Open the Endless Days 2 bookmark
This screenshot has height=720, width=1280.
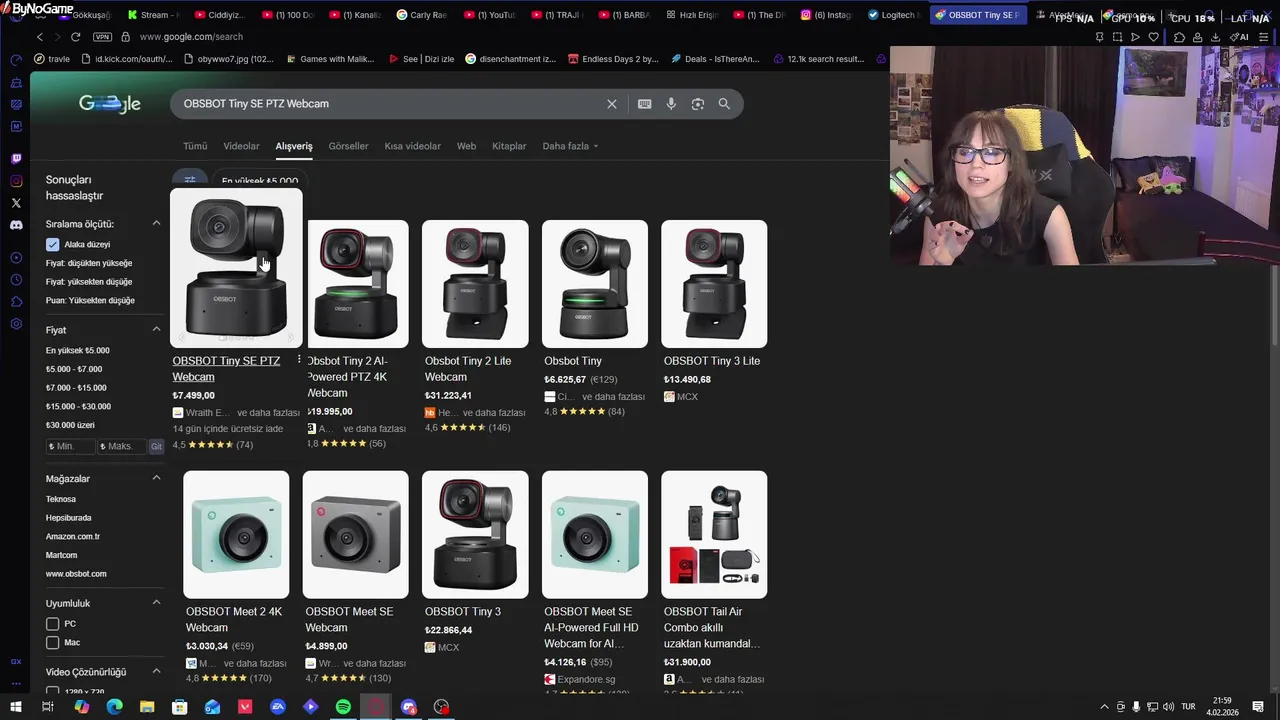(612, 59)
